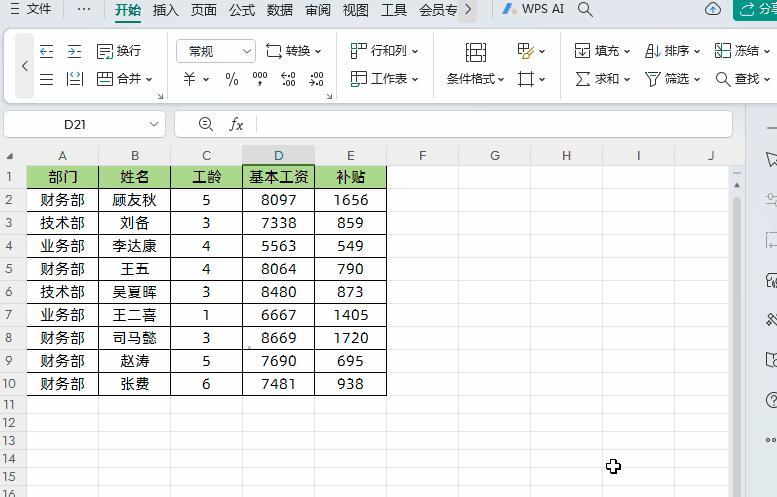Click the increase indent icon
Screen dimensions: 777x497
pos(74,51)
